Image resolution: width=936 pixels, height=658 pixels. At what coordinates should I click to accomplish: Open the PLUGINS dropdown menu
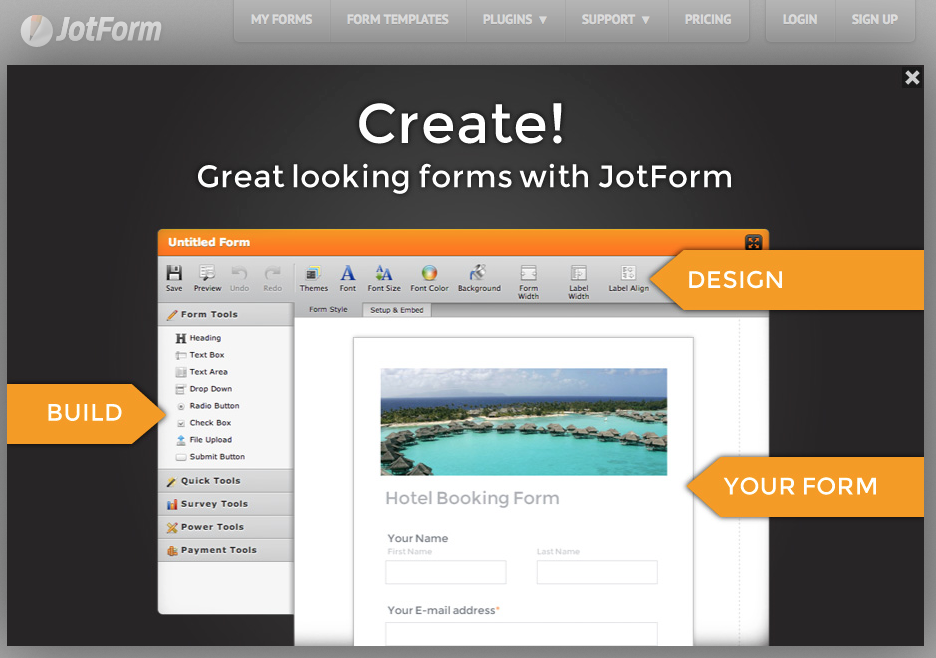point(515,20)
